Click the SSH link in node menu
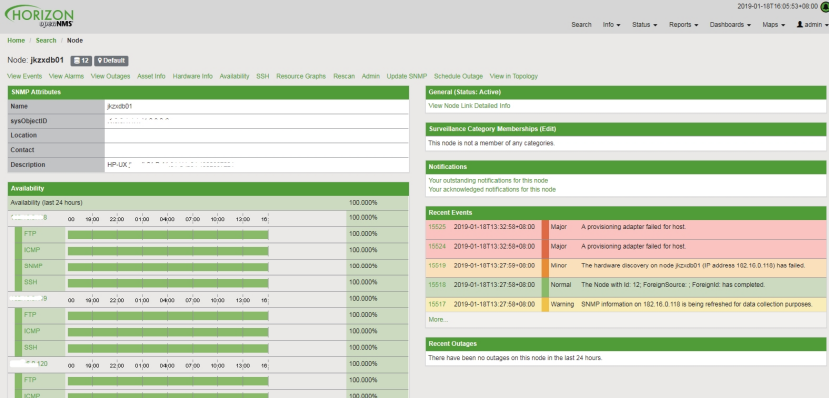Screen dimensions: 830x398 pyautogui.click(x=263, y=77)
